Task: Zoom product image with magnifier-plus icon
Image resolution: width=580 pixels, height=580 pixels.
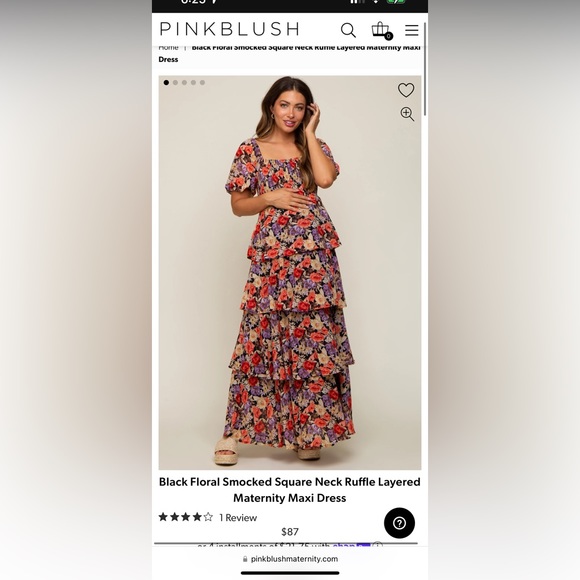Action: click(x=407, y=114)
